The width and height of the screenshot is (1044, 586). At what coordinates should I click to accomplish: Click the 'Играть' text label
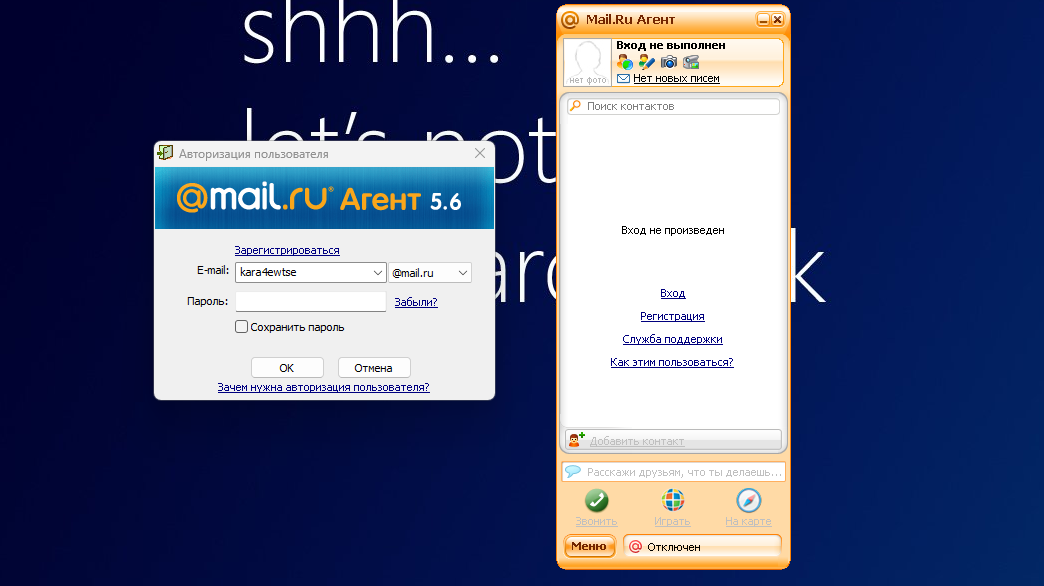(672, 521)
